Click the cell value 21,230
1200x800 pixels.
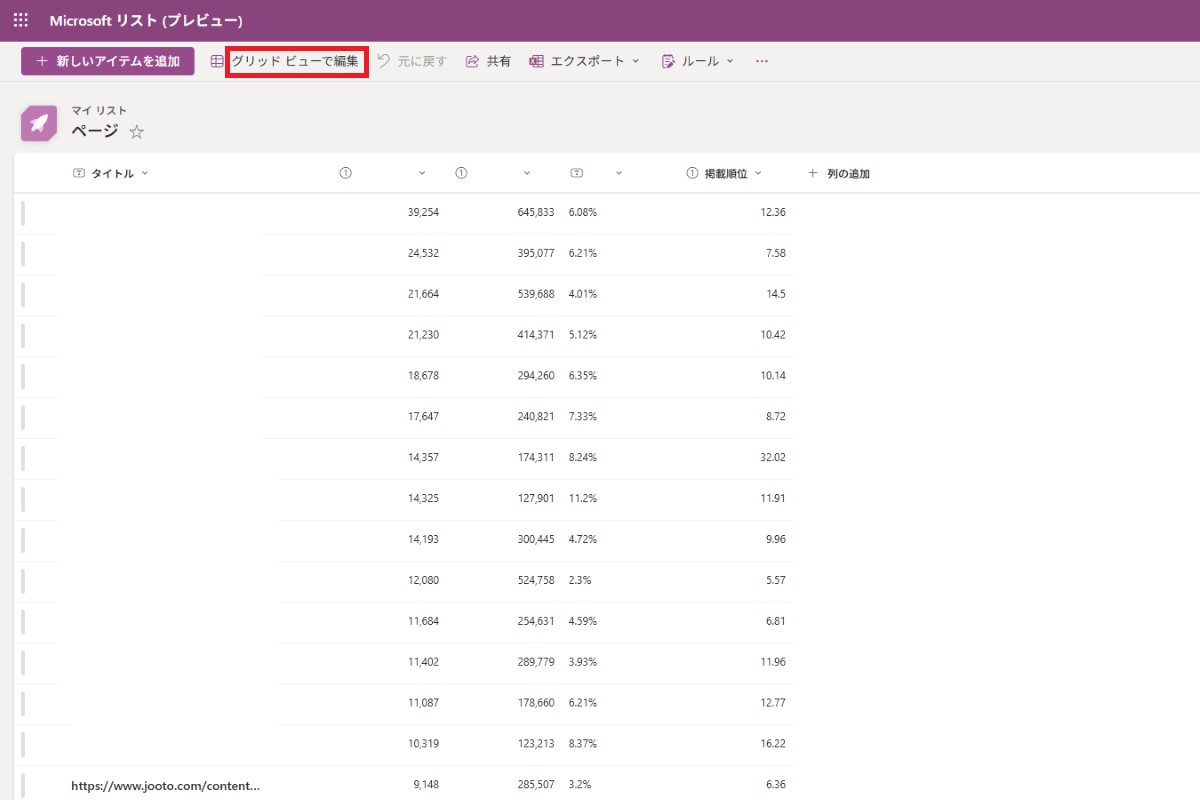[x=423, y=334]
